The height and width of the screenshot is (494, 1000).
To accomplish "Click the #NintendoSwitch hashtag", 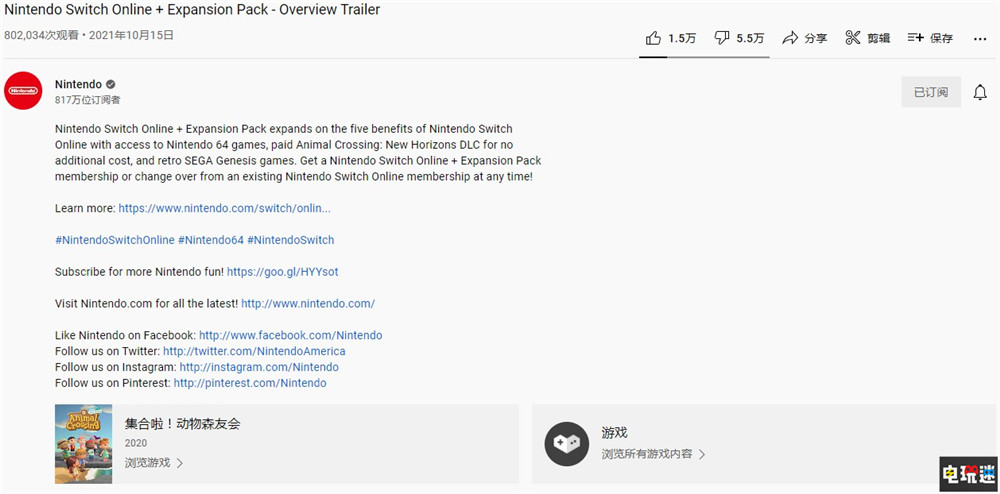I will [291, 240].
